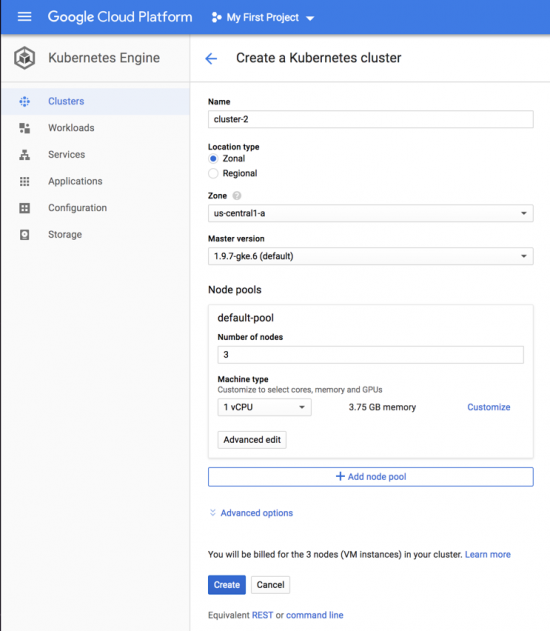Open the hamburger navigation menu
Image resolution: width=550 pixels, height=631 pixels.
tap(25, 17)
